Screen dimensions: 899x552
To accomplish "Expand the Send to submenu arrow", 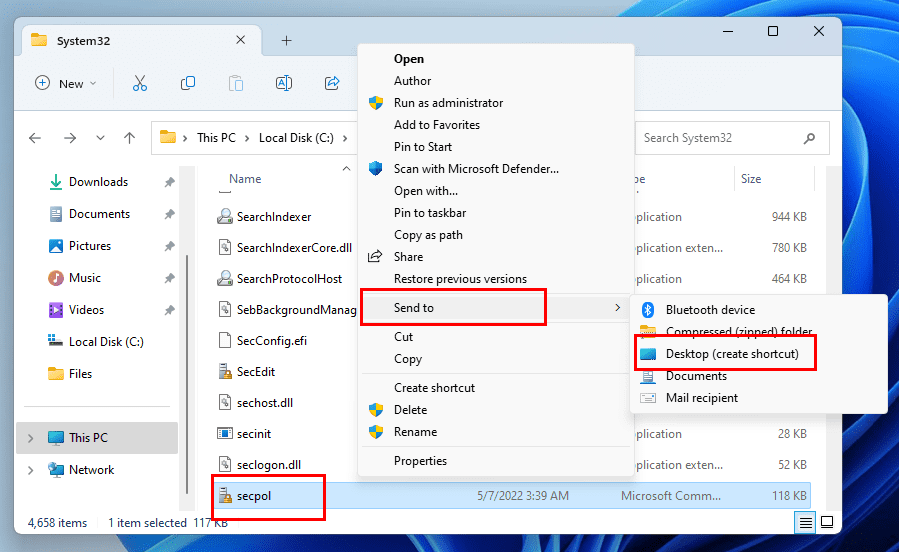I will (x=617, y=308).
